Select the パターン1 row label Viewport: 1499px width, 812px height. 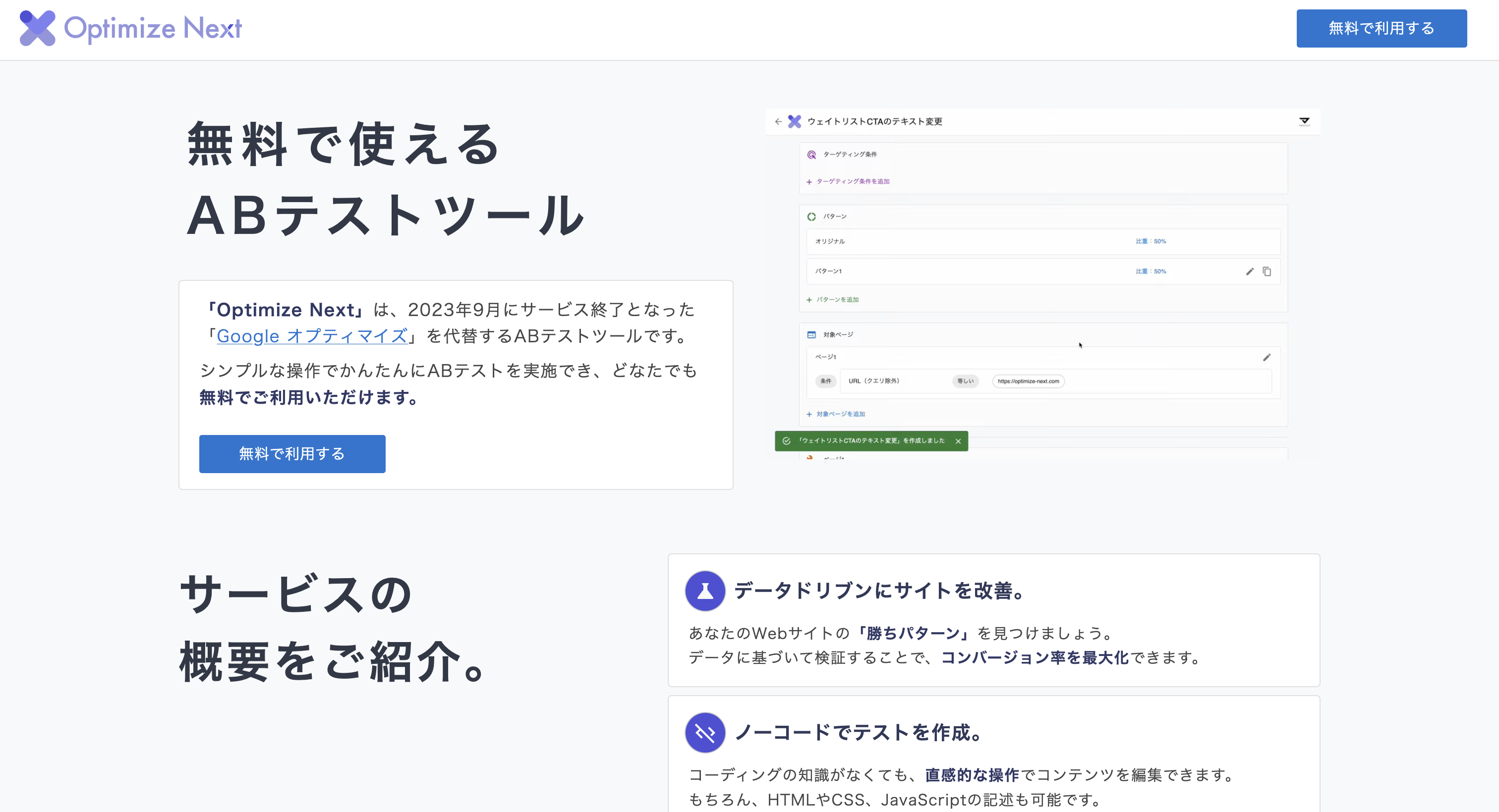tap(828, 271)
